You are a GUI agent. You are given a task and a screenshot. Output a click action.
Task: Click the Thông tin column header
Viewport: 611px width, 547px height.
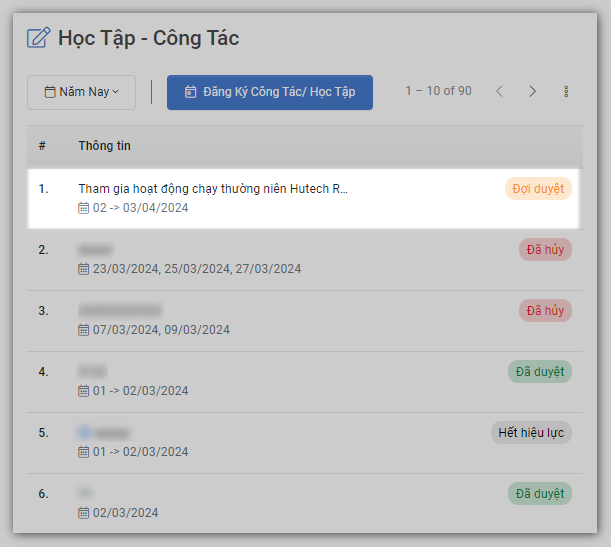tap(104, 146)
